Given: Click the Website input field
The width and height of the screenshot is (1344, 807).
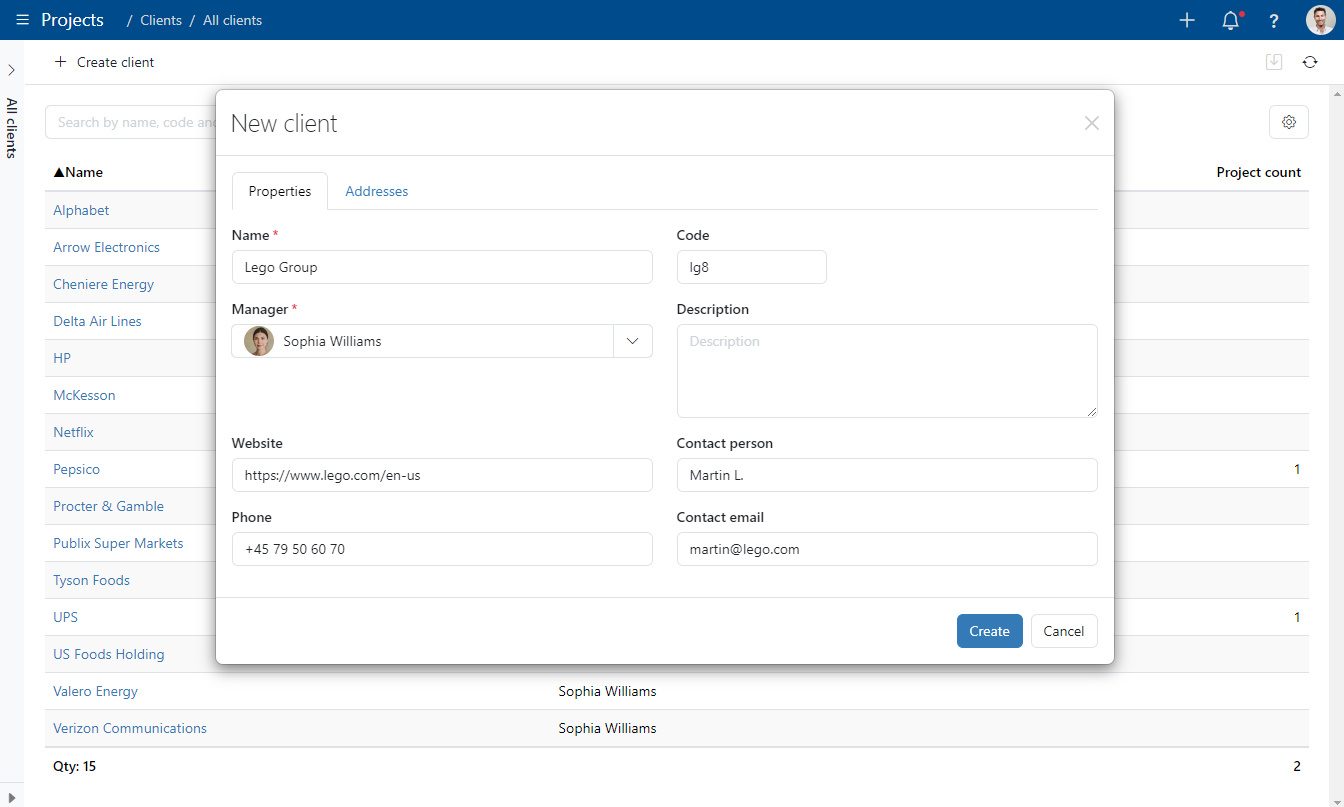Looking at the screenshot, I should (442, 475).
